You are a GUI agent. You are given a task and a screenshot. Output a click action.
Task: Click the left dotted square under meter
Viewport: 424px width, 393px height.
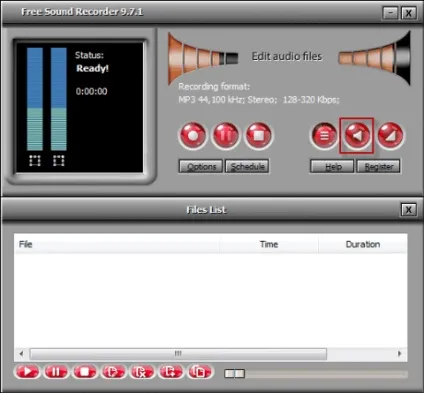coord(35,160)
